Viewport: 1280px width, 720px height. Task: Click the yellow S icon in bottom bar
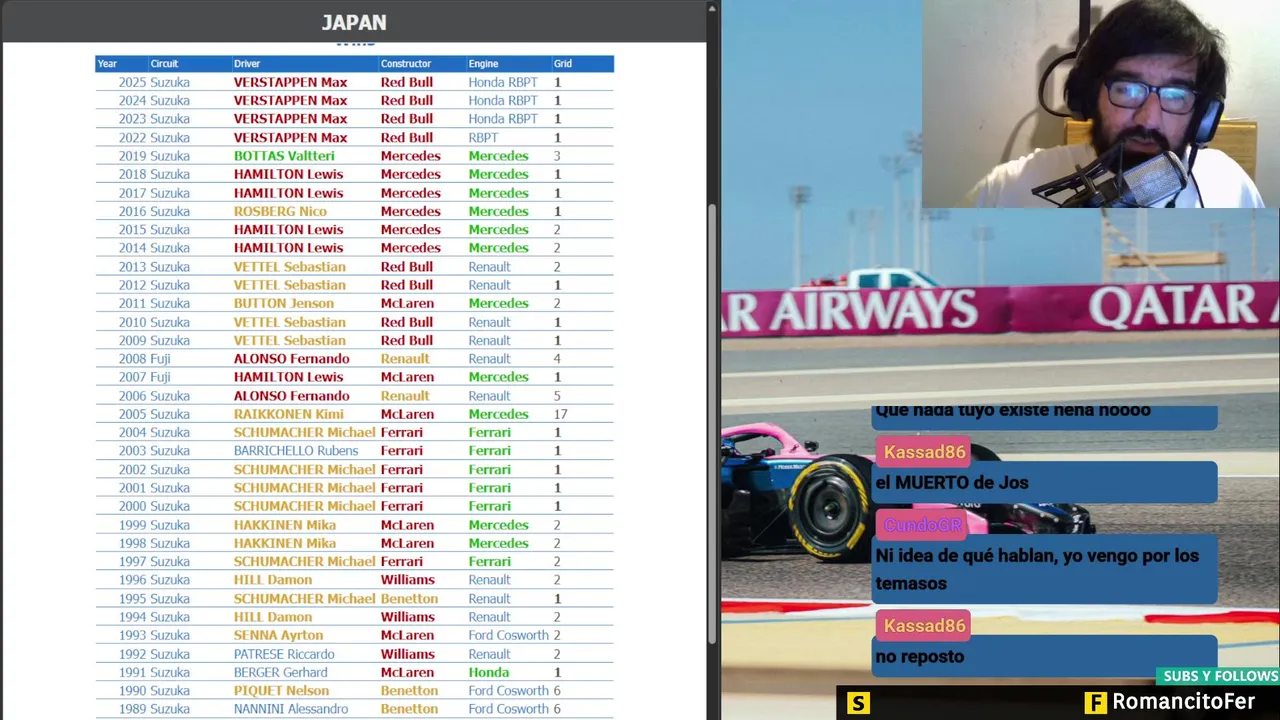(x=858, y=703)
